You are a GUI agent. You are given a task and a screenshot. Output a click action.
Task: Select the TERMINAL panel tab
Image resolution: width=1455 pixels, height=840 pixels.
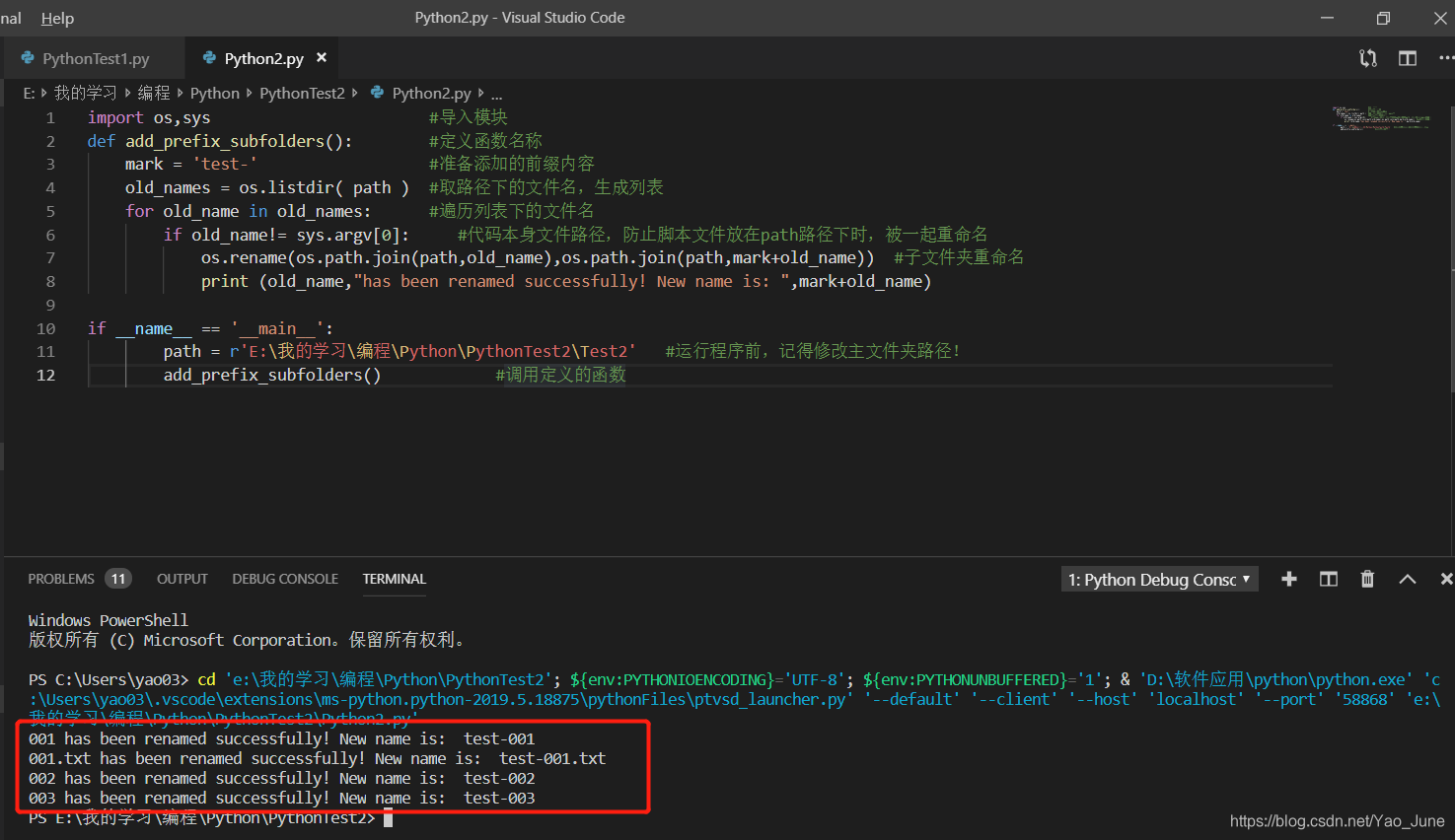point(394,579)
